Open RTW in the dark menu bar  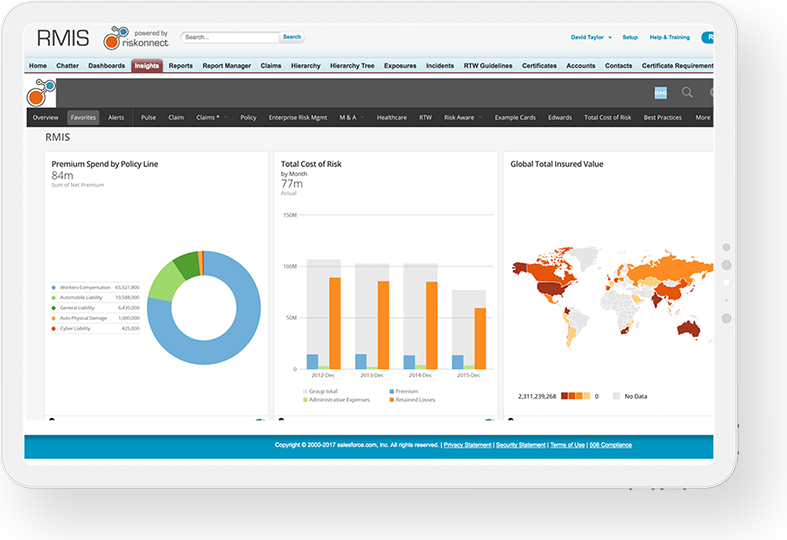pyautogui.click(x=425, y=117)
